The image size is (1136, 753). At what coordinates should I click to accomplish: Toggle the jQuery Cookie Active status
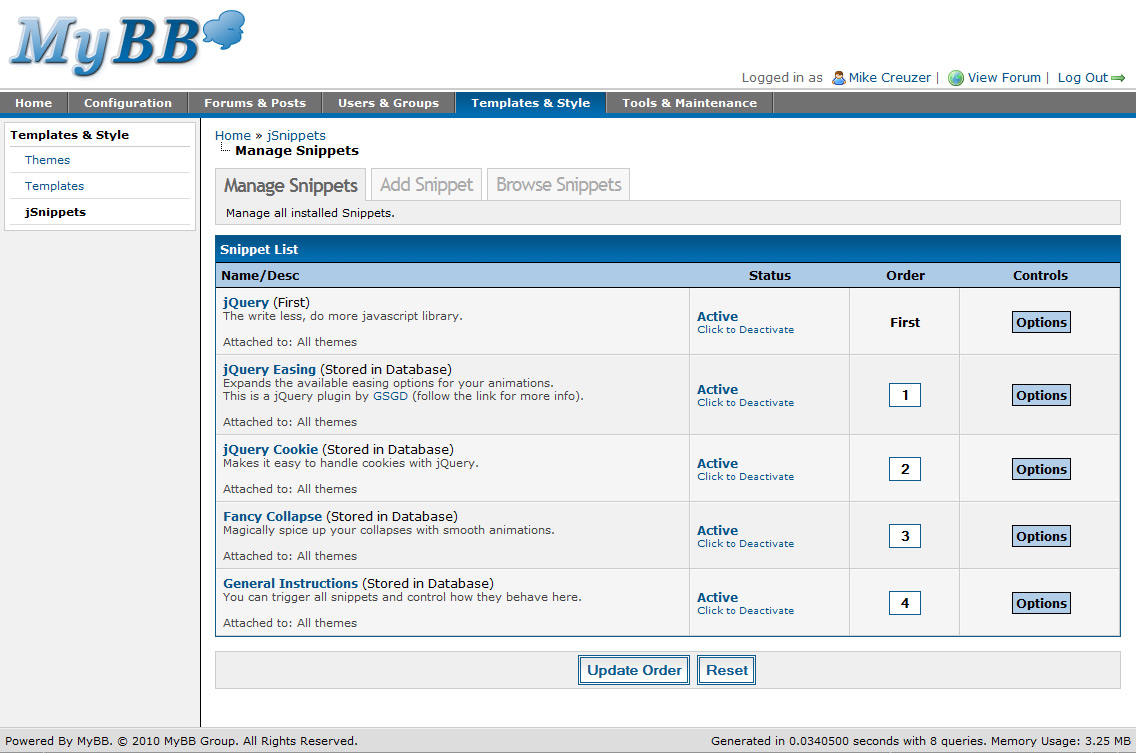[717, 464]
